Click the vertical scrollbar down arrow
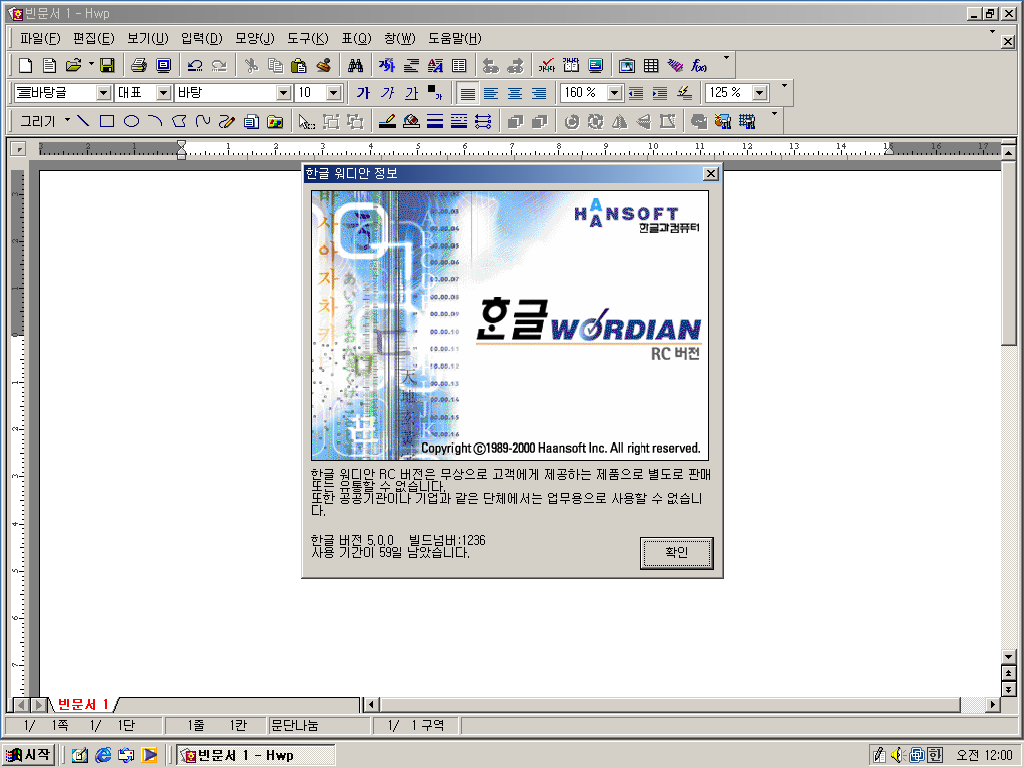Viewport: 1024px width, 768px height. coord(1008,657)
